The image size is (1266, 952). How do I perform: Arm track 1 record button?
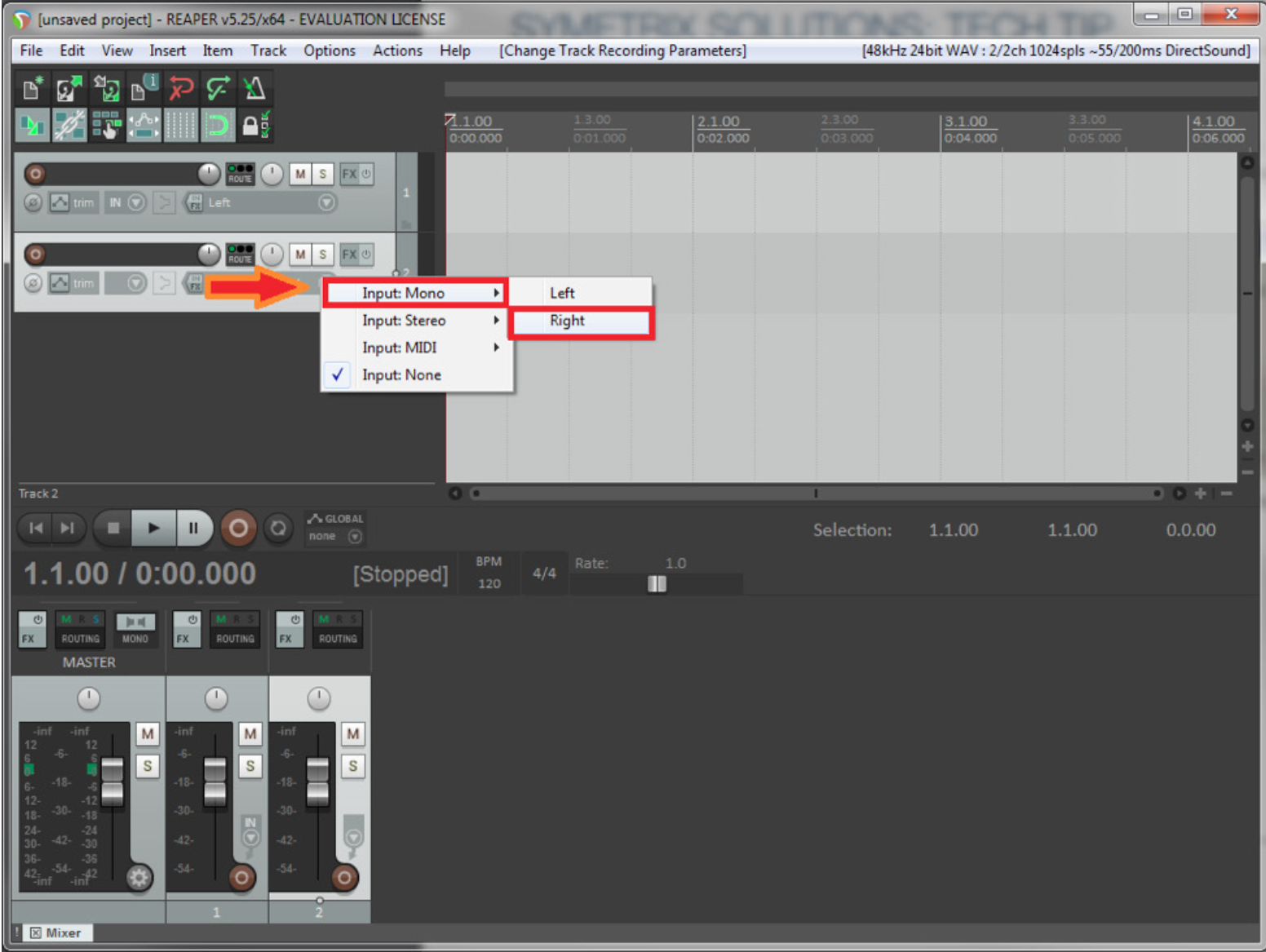(35, 174)
